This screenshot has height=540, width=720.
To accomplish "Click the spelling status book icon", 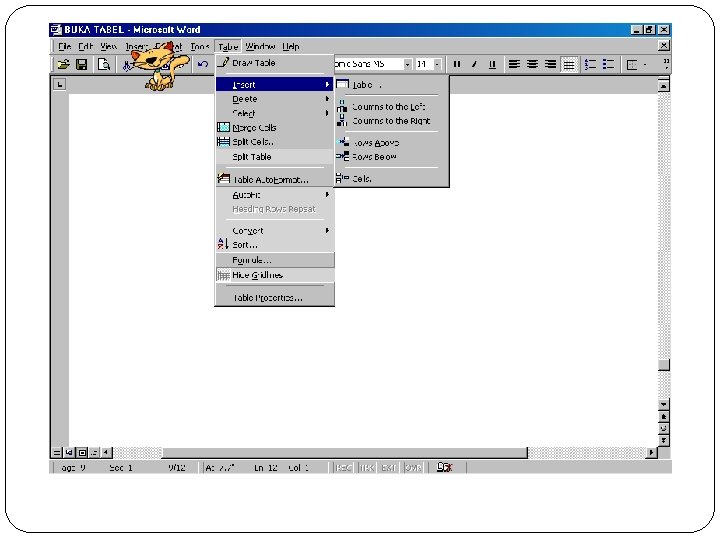I will (x=444, y=467).
